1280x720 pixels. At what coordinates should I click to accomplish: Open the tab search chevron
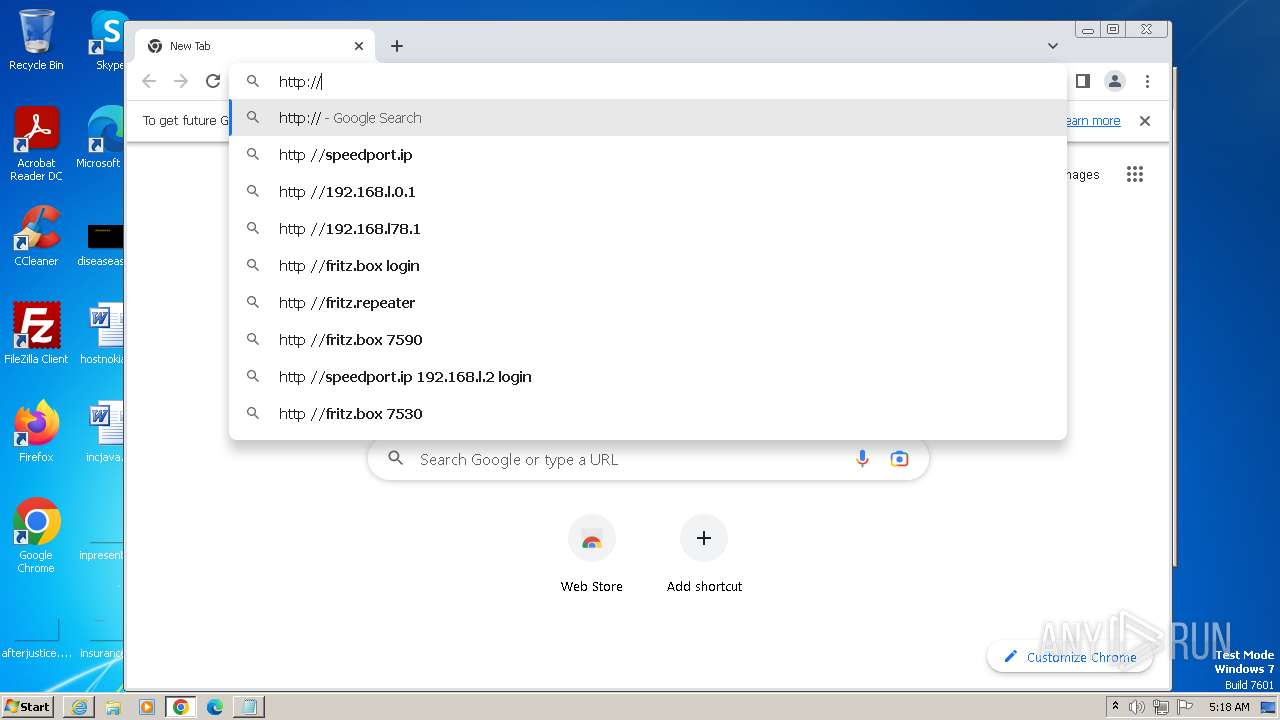point(1053,46)
